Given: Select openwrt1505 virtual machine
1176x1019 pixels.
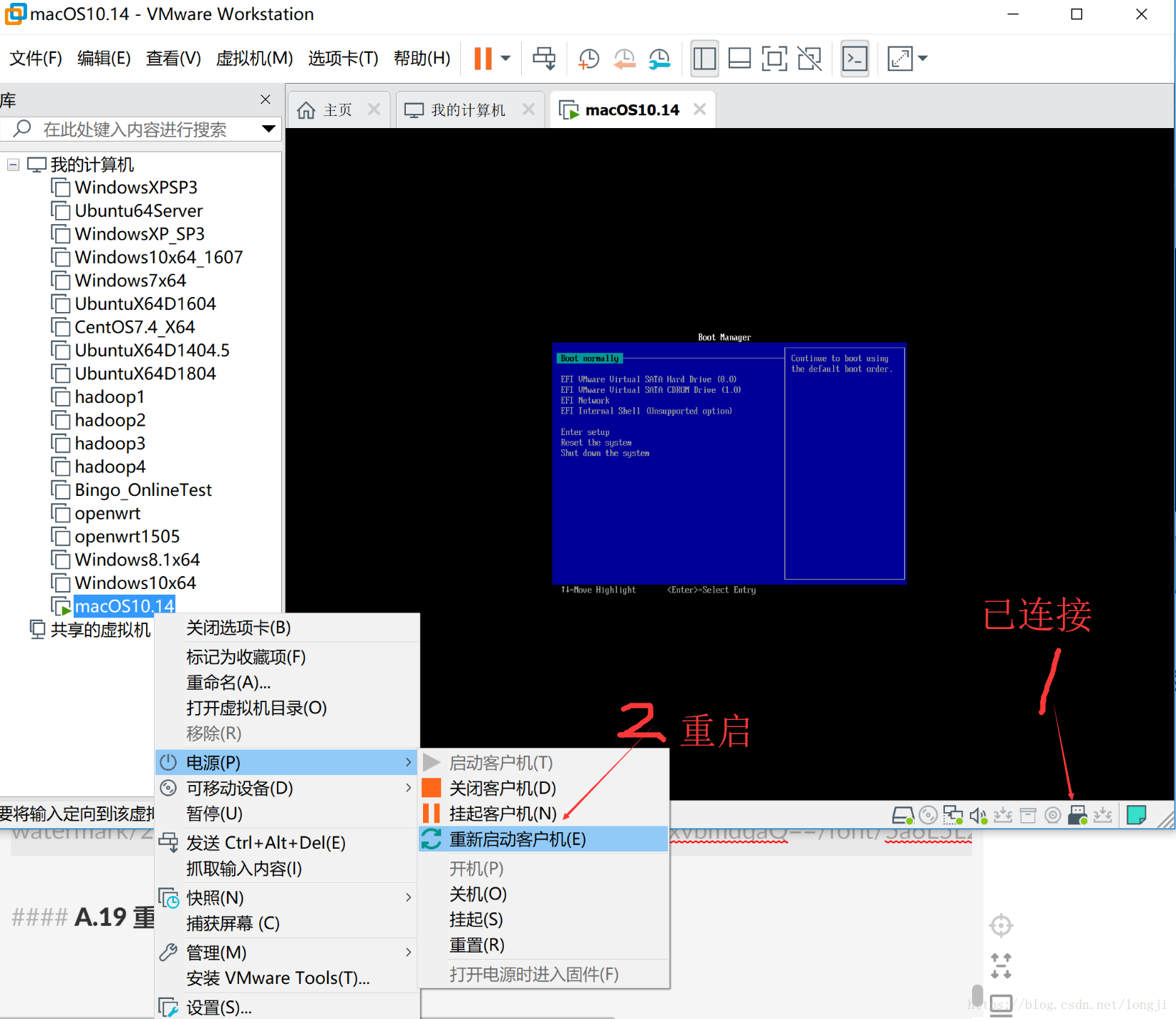Looking at the screenshot, I should point(127,537).
